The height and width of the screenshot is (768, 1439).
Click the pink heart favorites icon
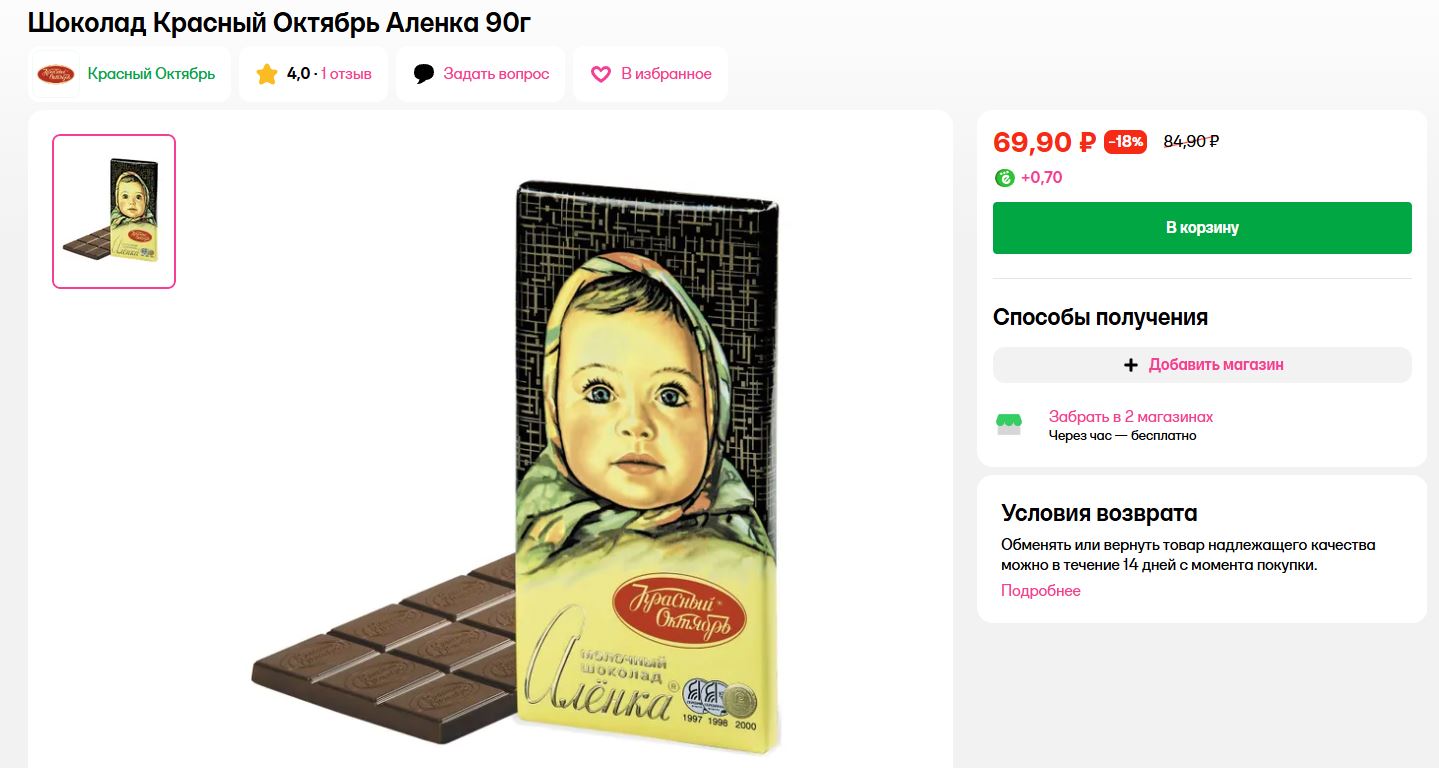(x=601, y=74)
